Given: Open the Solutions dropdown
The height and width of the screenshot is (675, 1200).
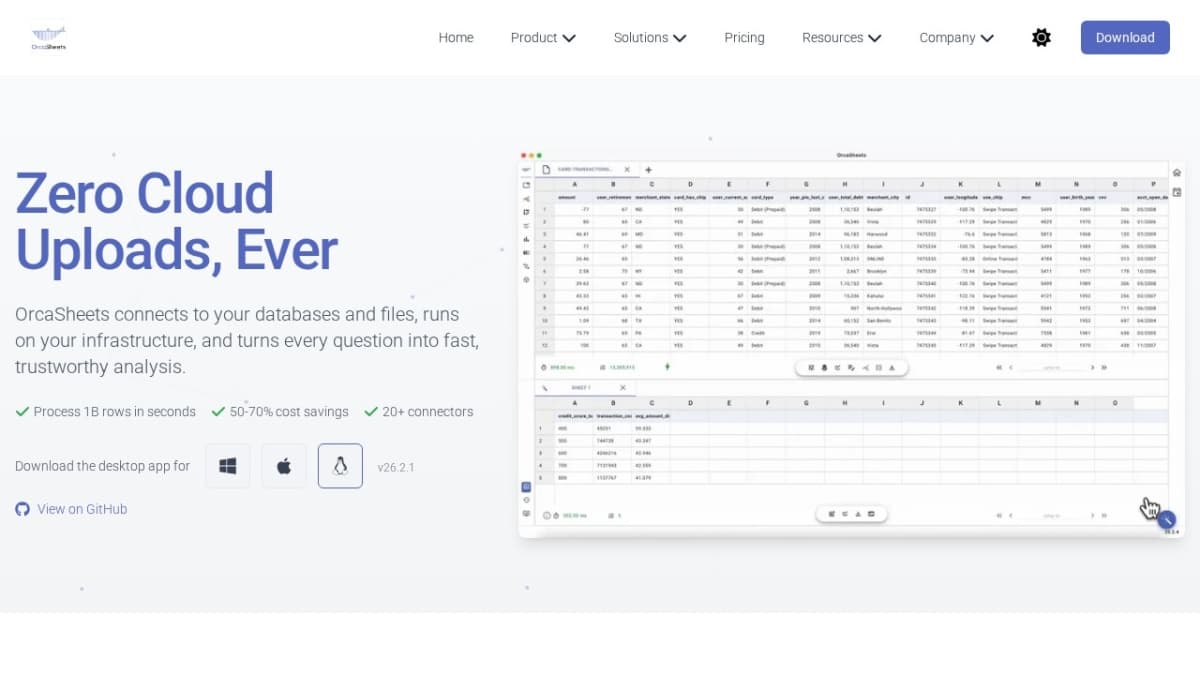Looking at the screenshot, I should (650, 37).
